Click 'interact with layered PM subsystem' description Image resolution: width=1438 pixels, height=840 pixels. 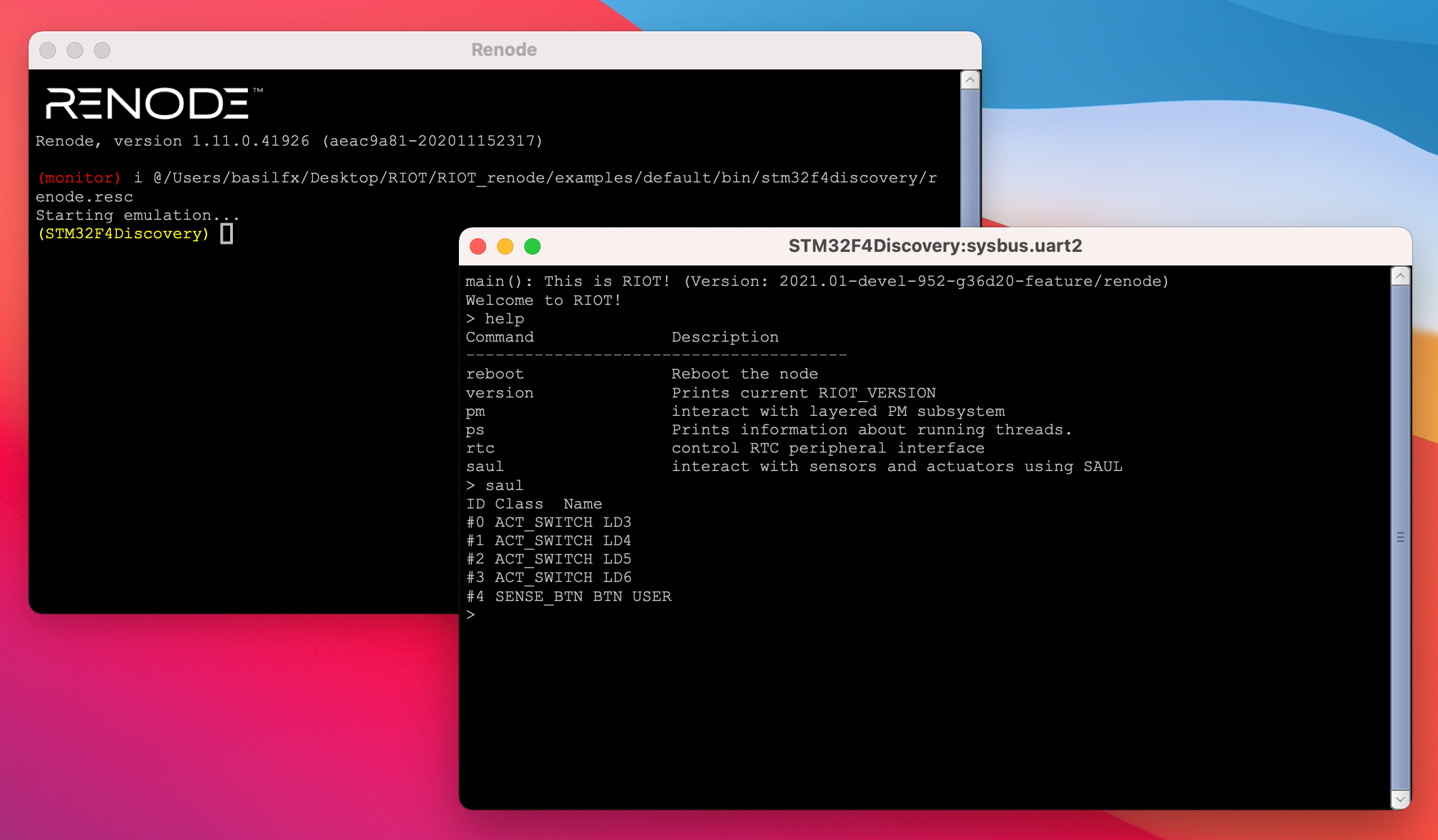[838, 411]
